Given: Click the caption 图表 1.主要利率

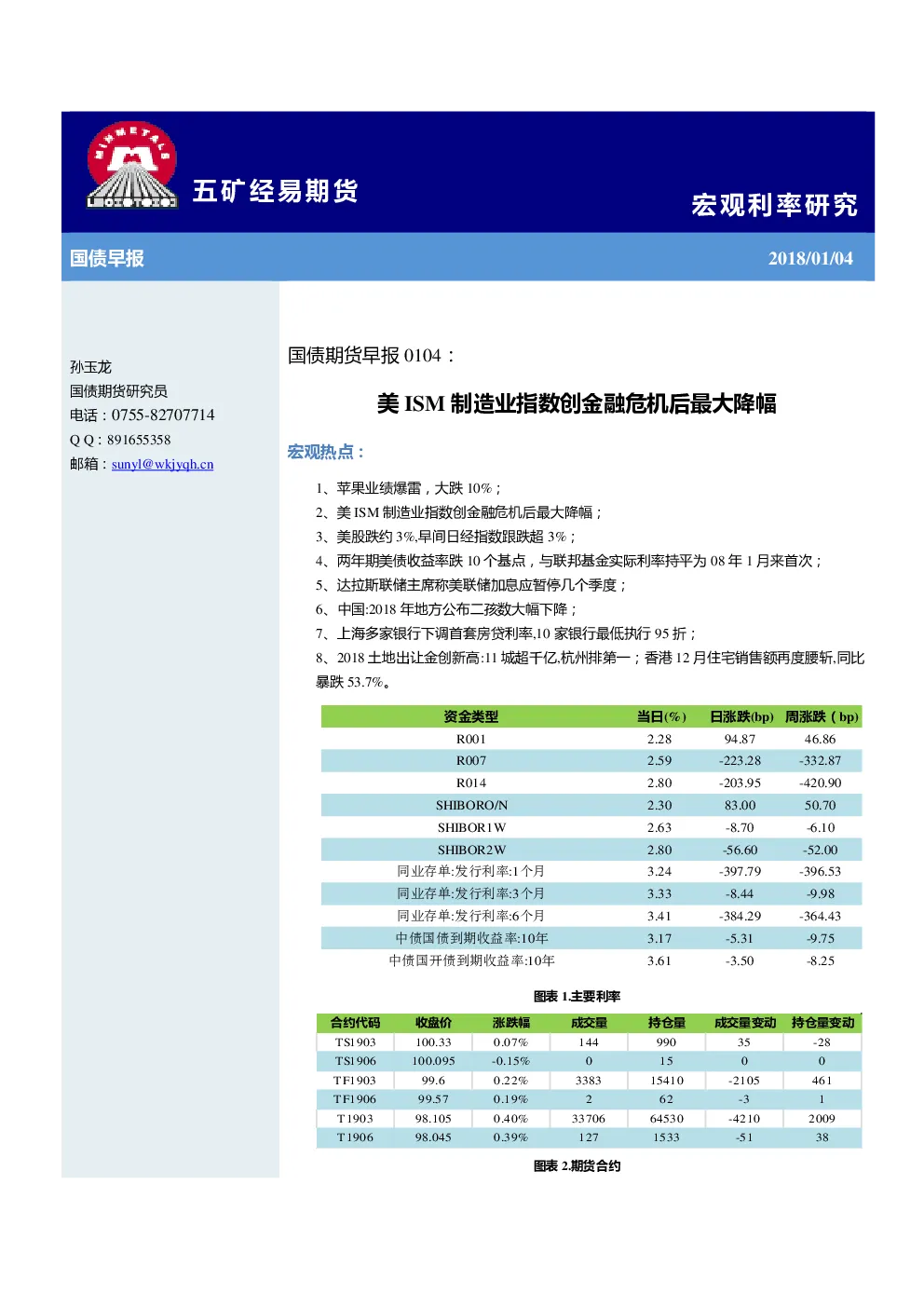Looking at the screenshot, I should click(577, 997).
